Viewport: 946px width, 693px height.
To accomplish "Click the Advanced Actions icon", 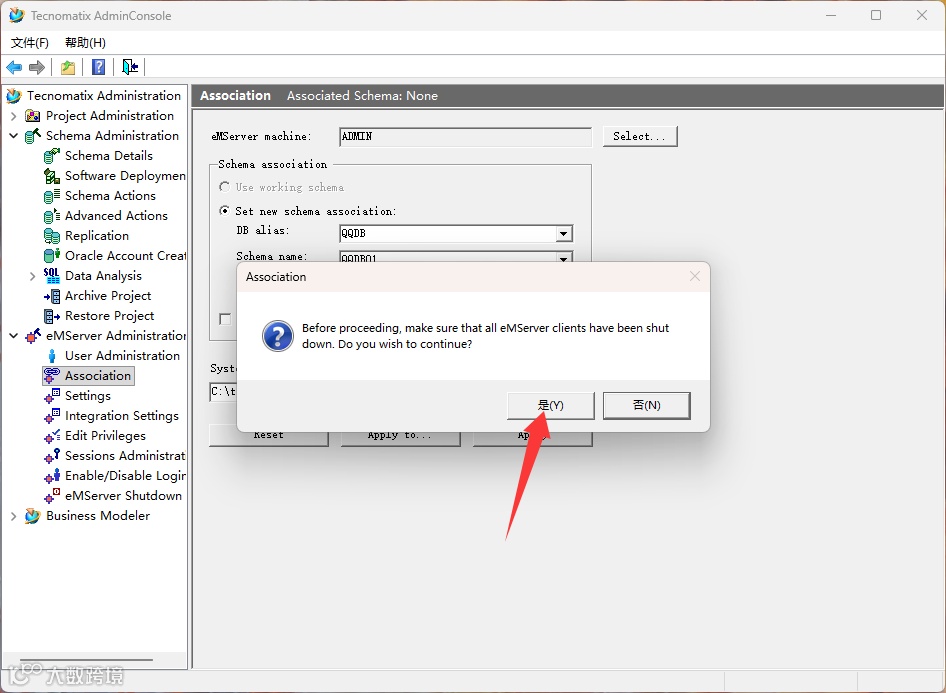I will [x=52, y=215].
